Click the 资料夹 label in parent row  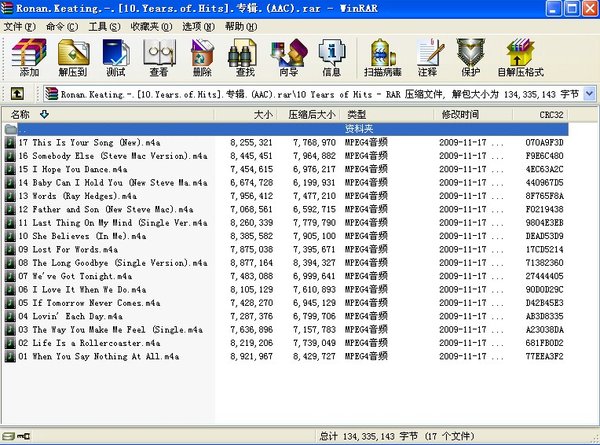click(359, 129)
